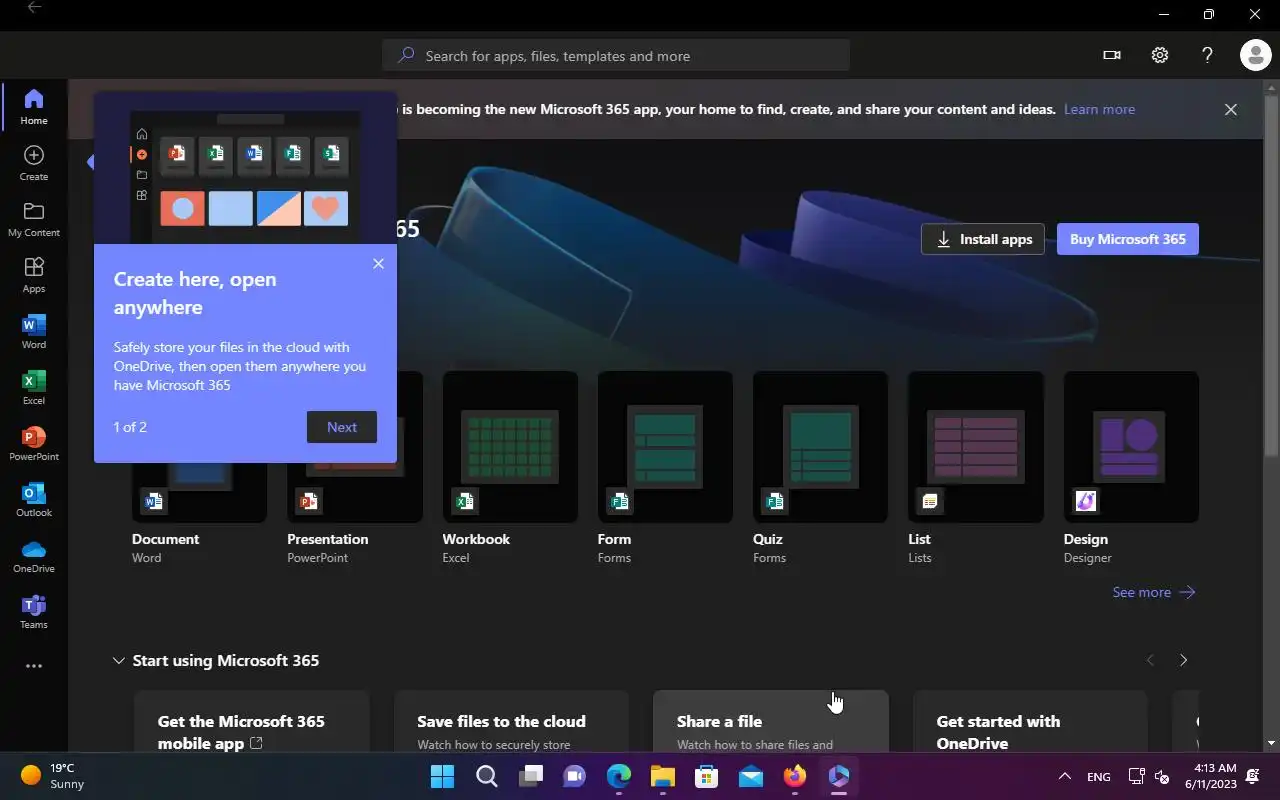Click the Install apps button

[x=983, y=239]
